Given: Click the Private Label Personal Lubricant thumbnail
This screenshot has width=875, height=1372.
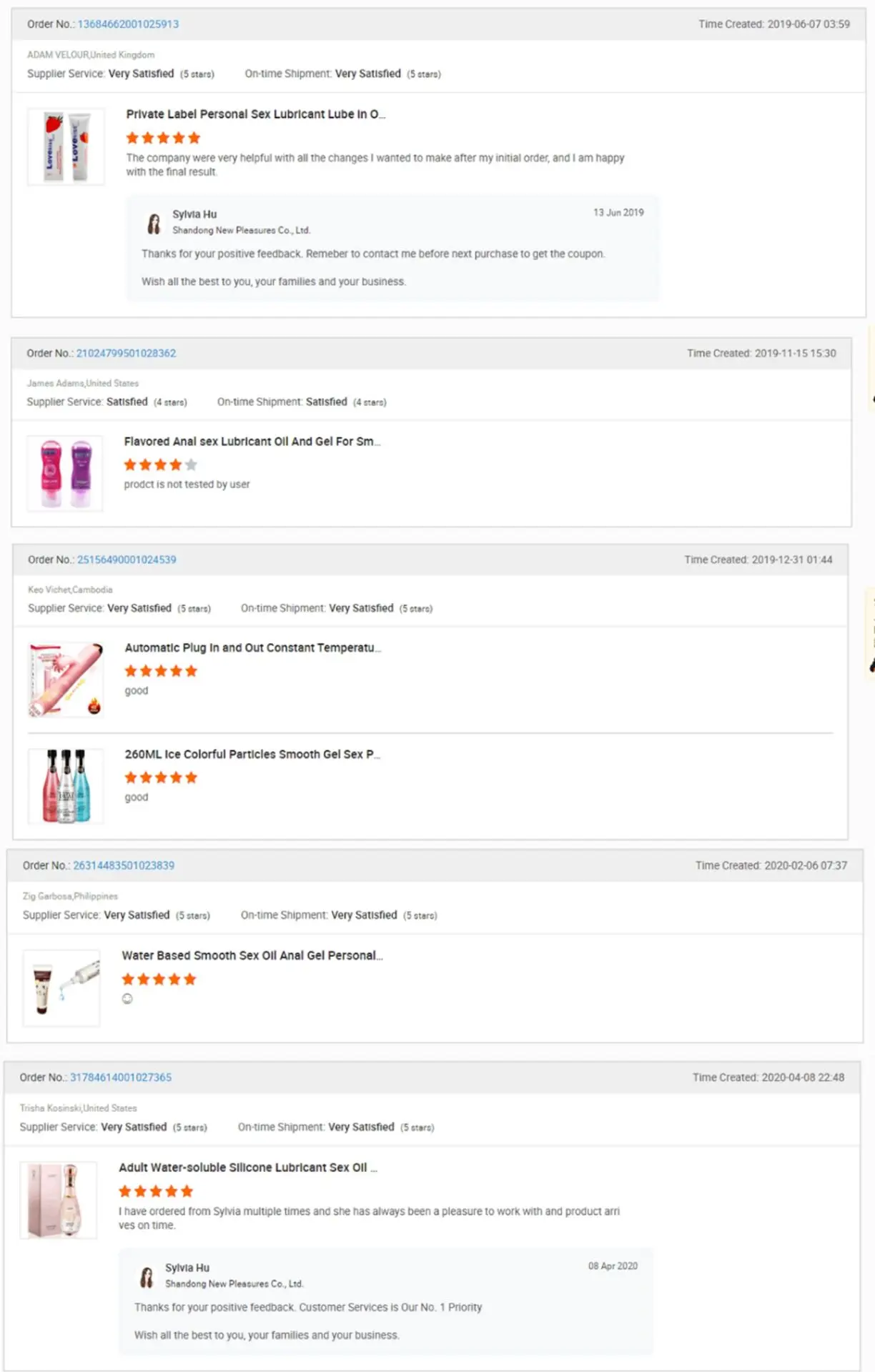Looking at the screenshot, I should [x=66, y=147].
